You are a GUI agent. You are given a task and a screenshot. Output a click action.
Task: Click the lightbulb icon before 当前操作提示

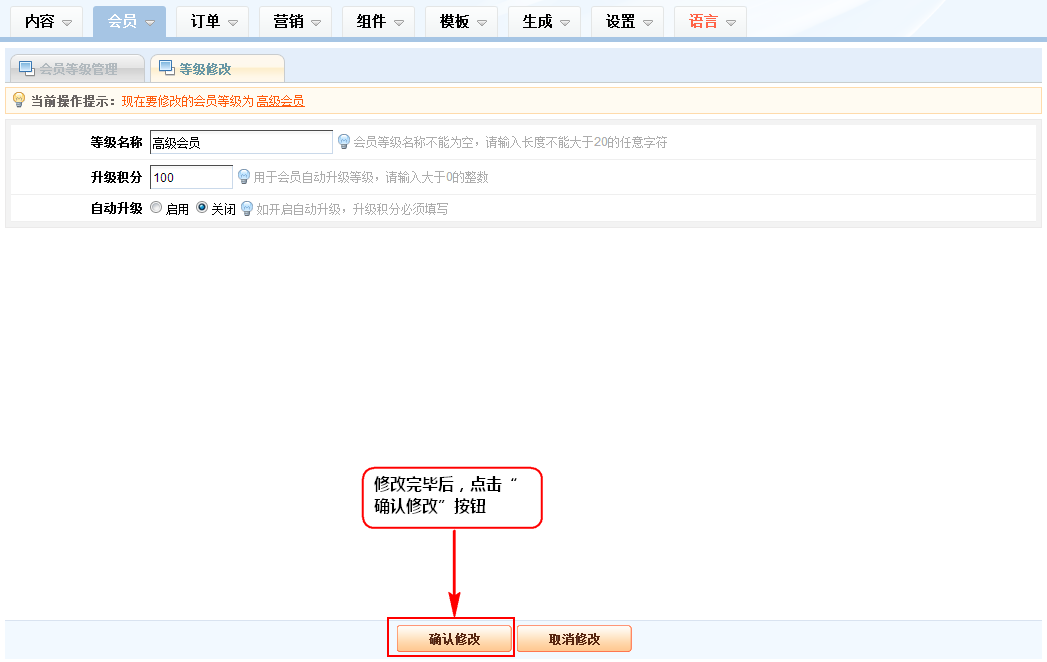pos(18,100)
